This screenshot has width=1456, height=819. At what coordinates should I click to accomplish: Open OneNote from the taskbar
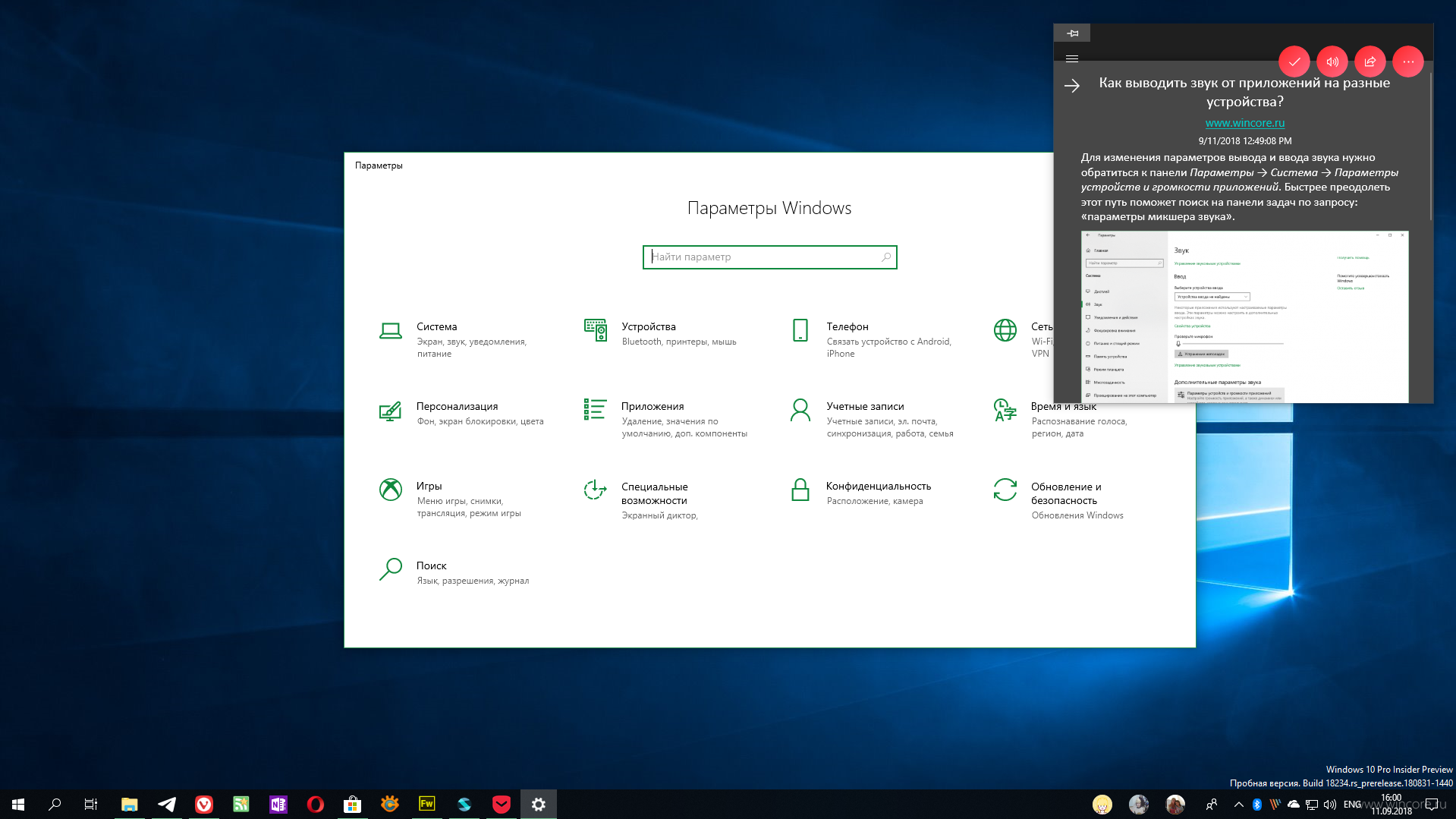[278, 804]
